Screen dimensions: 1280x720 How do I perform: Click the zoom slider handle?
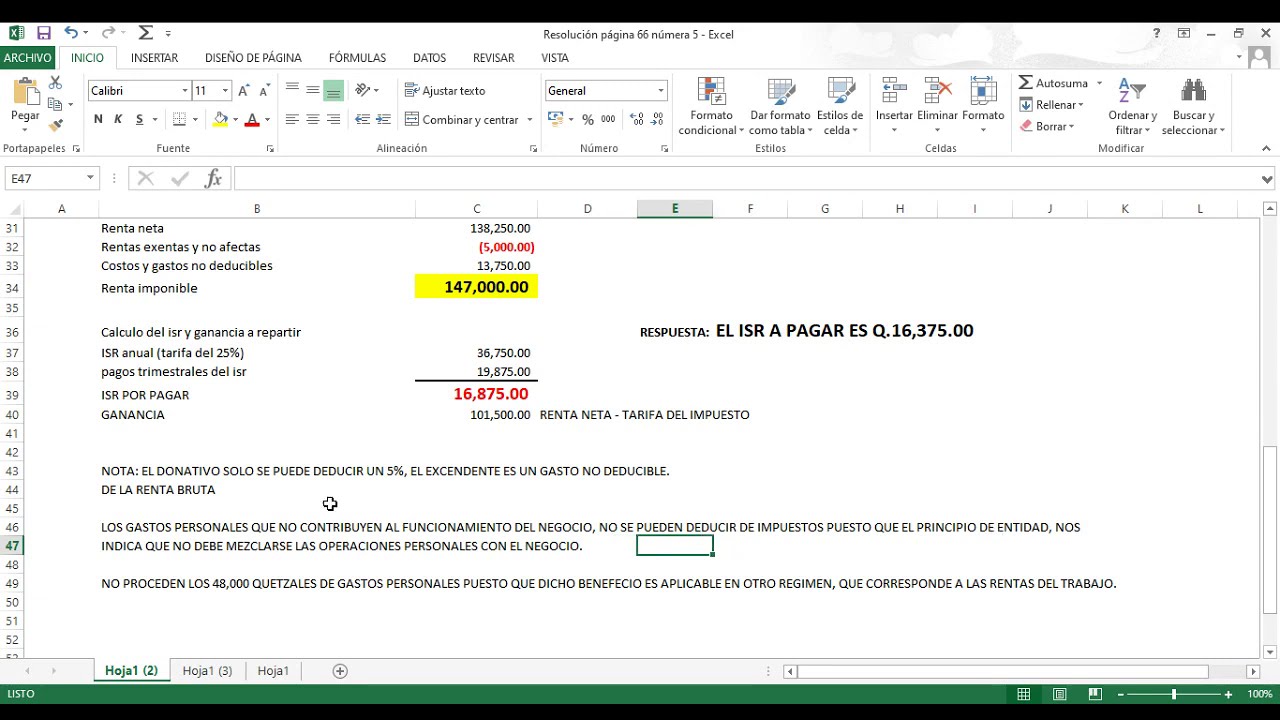(1174, 694)
